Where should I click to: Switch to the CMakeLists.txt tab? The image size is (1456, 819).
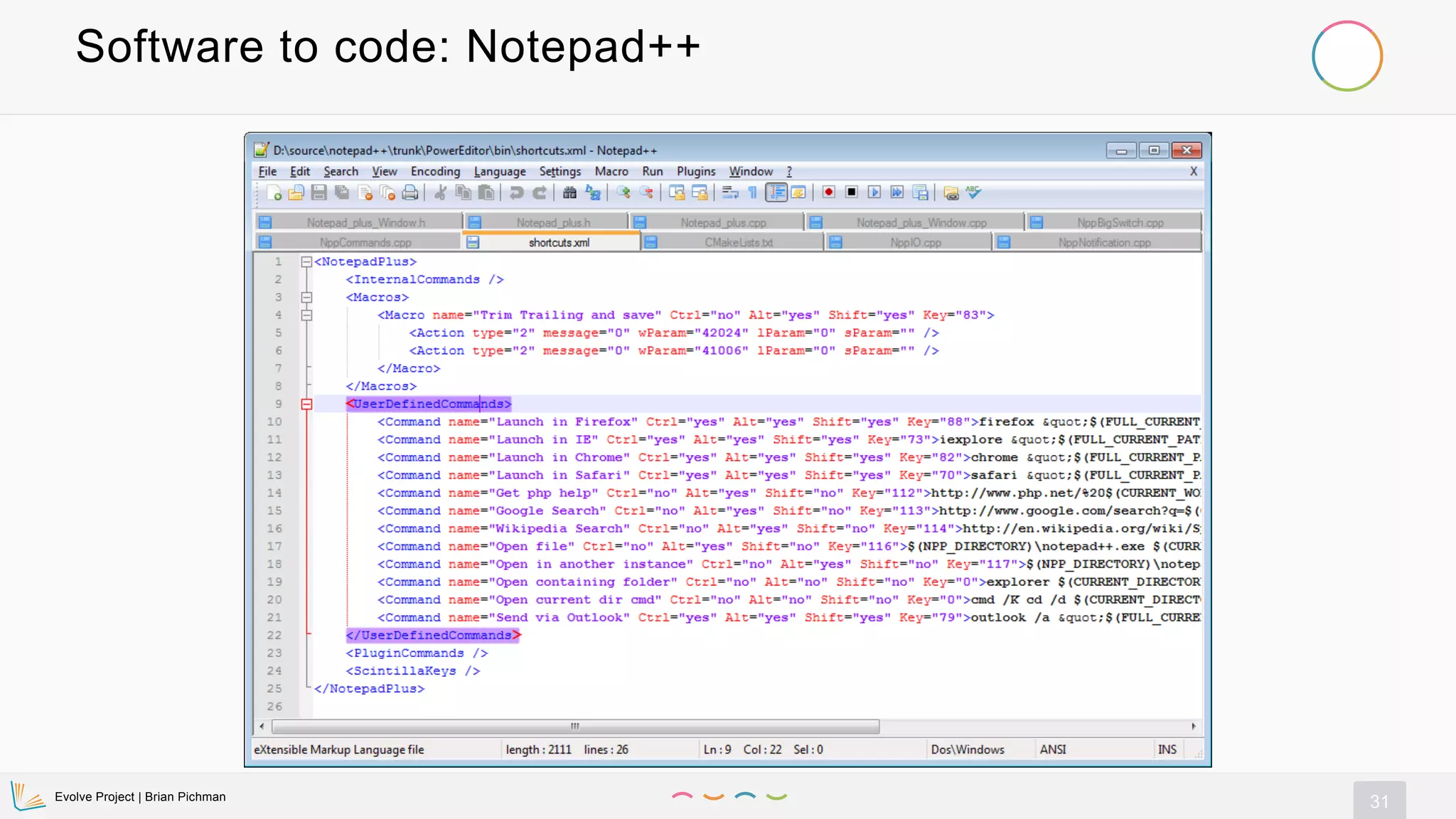pos(732,242)
